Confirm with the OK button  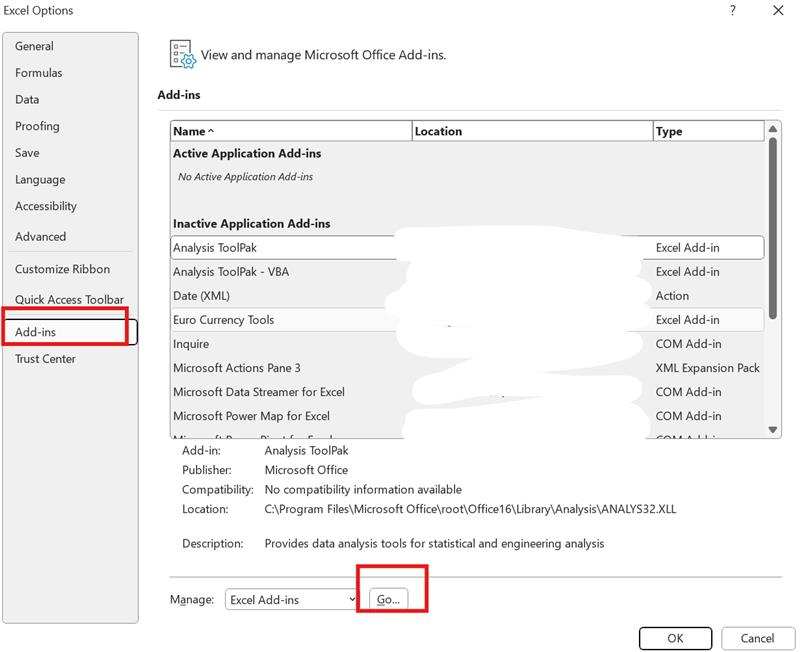pos(675,638)
